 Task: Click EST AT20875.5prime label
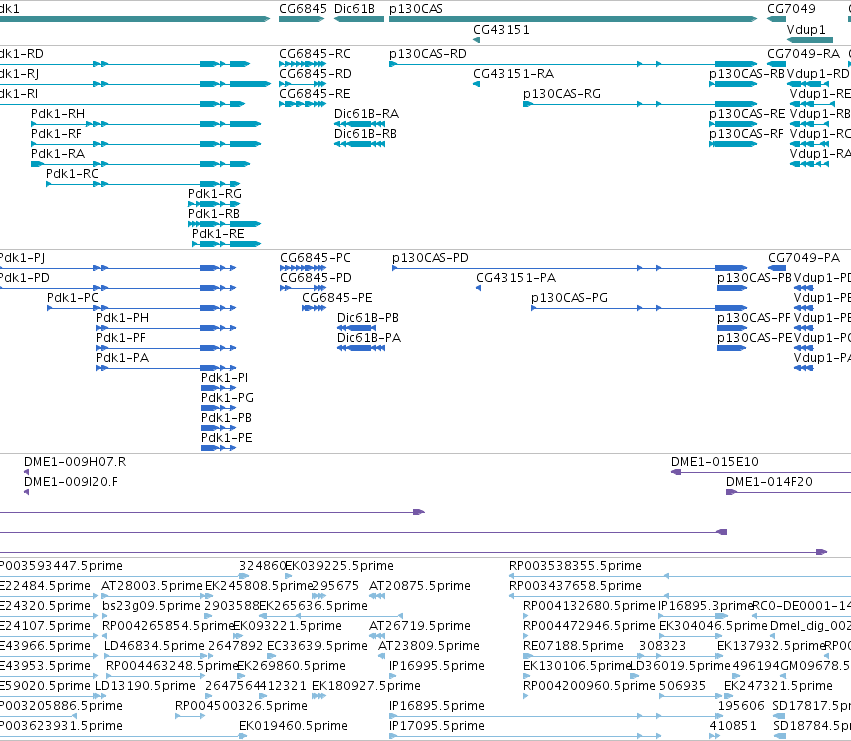point(420,586)
